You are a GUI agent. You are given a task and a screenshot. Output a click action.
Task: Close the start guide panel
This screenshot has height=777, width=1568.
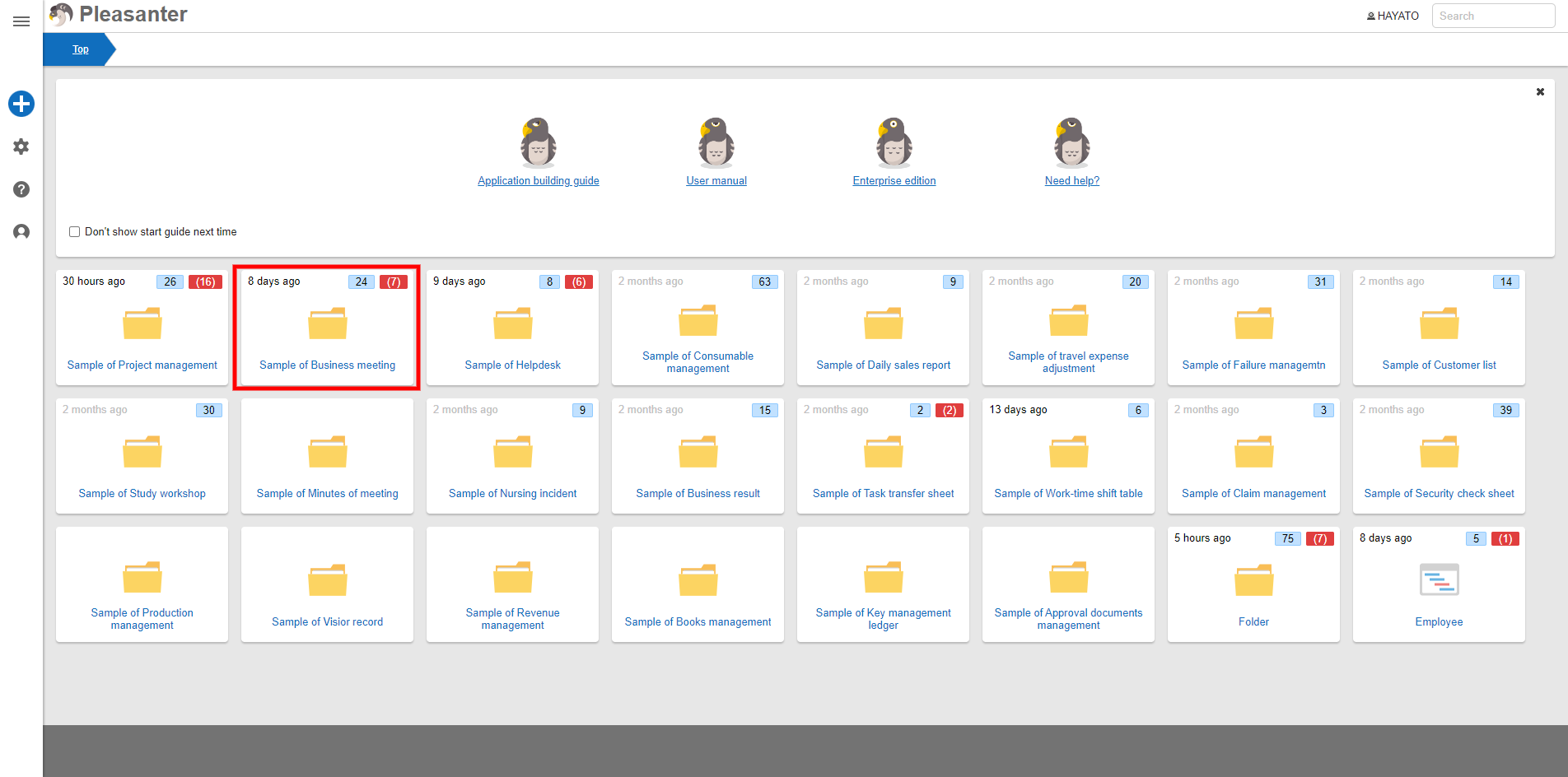point(1540,91)
